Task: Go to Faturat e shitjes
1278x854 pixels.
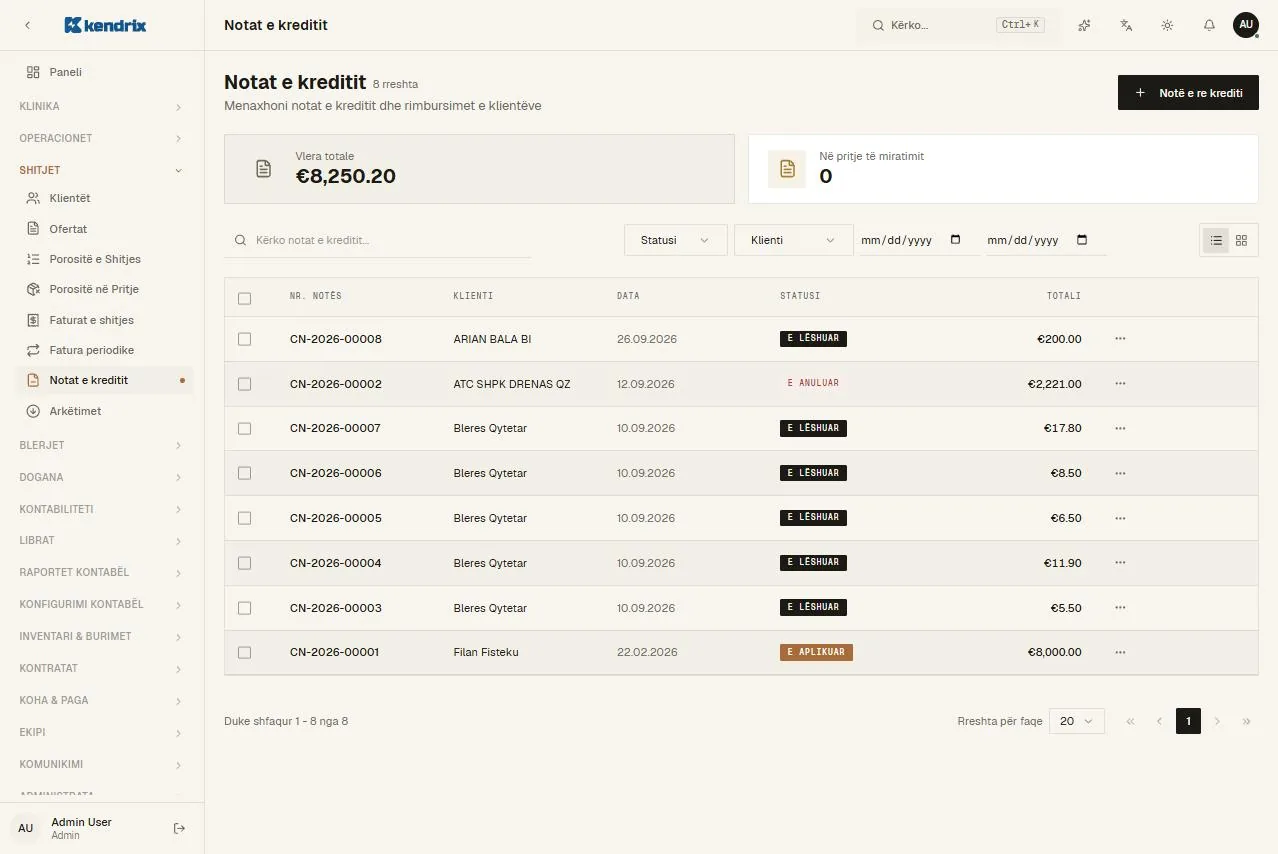Action: (x=105, y=320)
